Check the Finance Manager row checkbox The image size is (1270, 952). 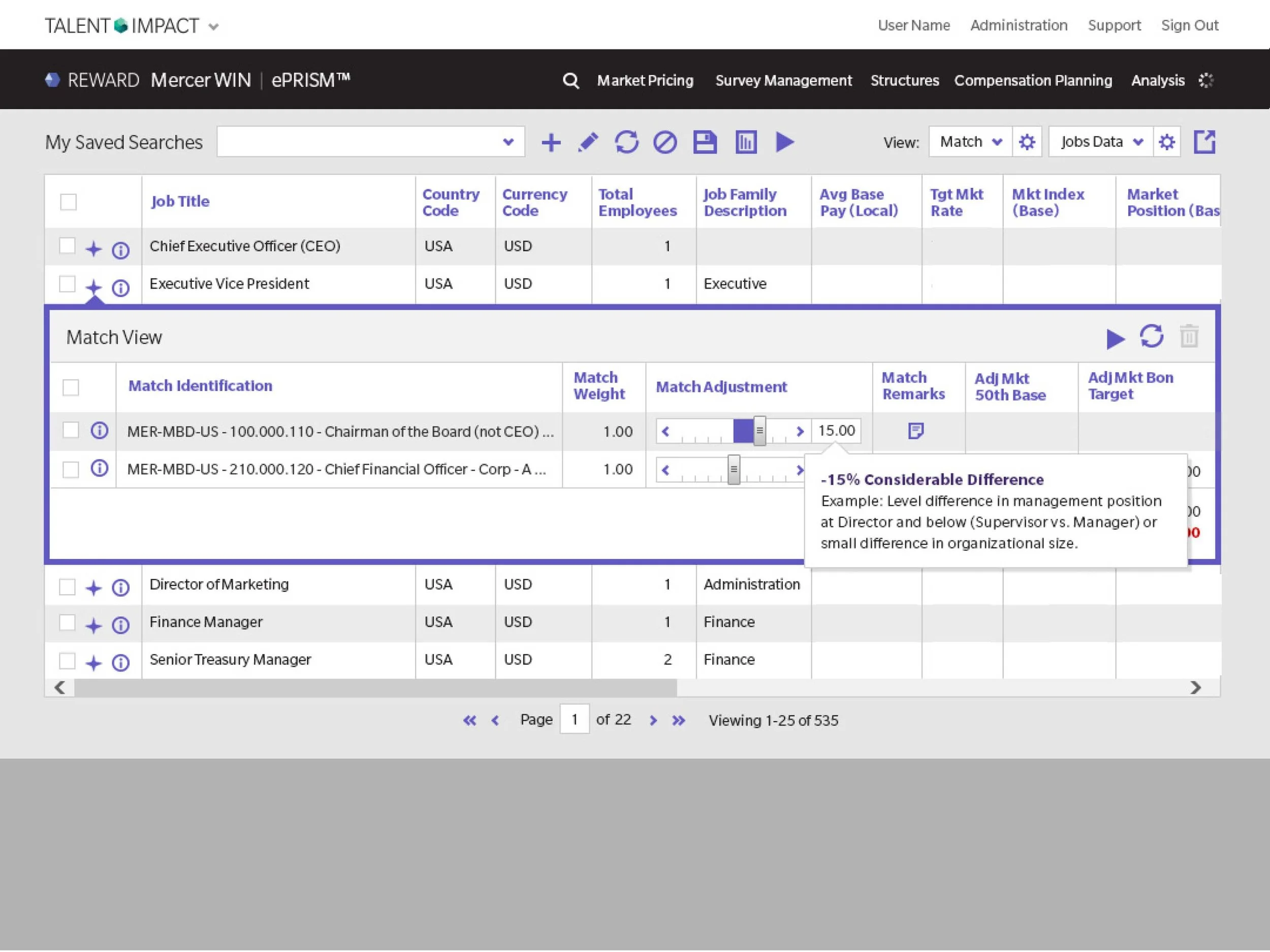(67, 622)
